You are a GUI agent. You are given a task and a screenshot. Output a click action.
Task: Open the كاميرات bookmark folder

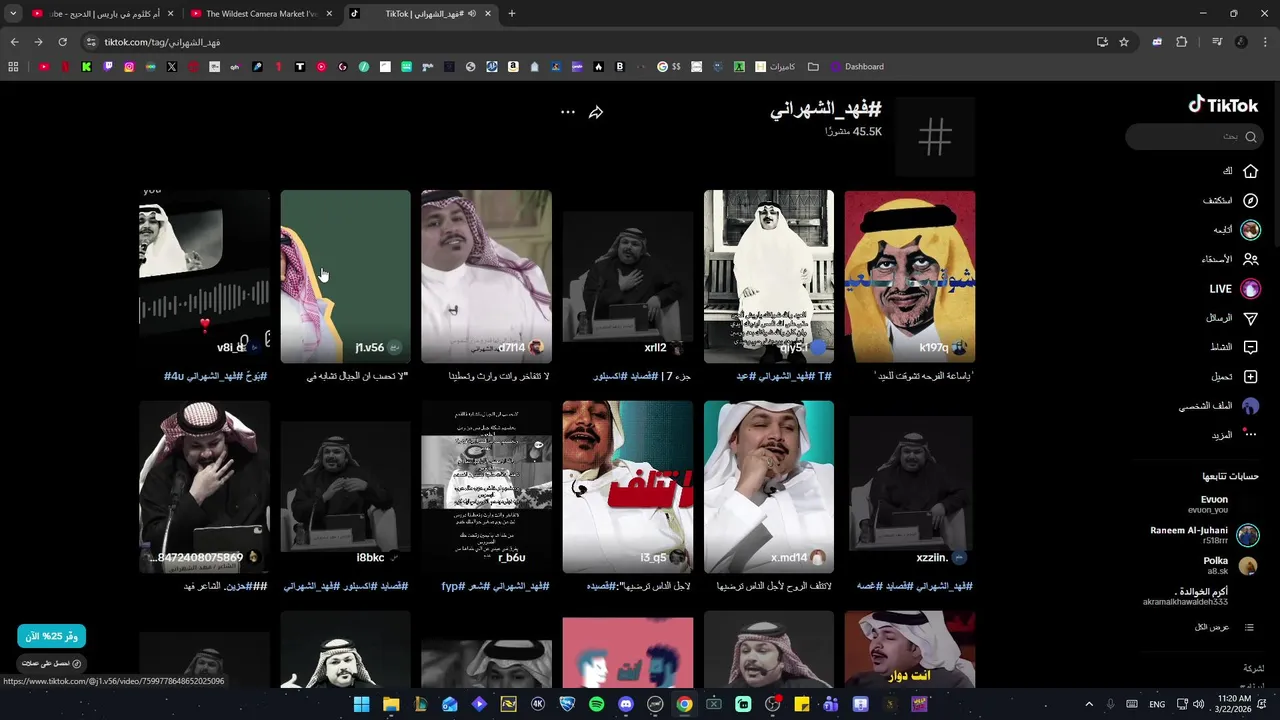pos(775,67)
